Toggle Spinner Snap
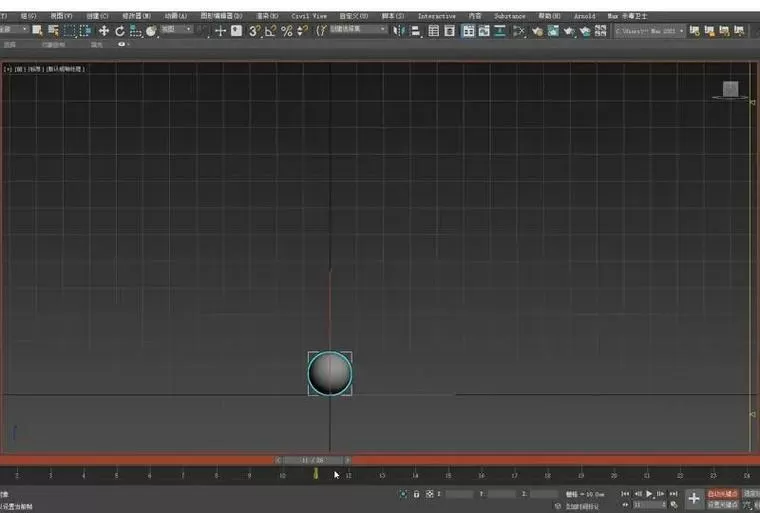Viewport: 760px width, 513px height. pyautogui.click(x=302, y=31)
